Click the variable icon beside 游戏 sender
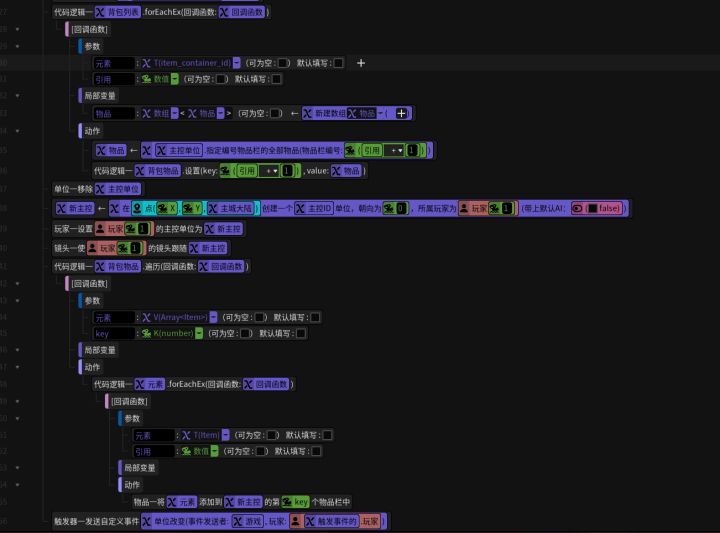Screen dimensions: 720x533 pos(238,521)
